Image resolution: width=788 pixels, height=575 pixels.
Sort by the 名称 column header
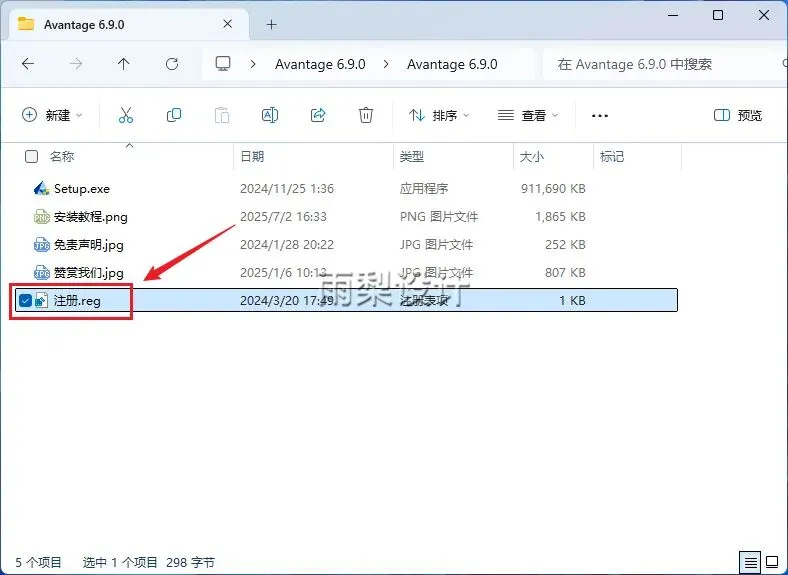point(62,157)
